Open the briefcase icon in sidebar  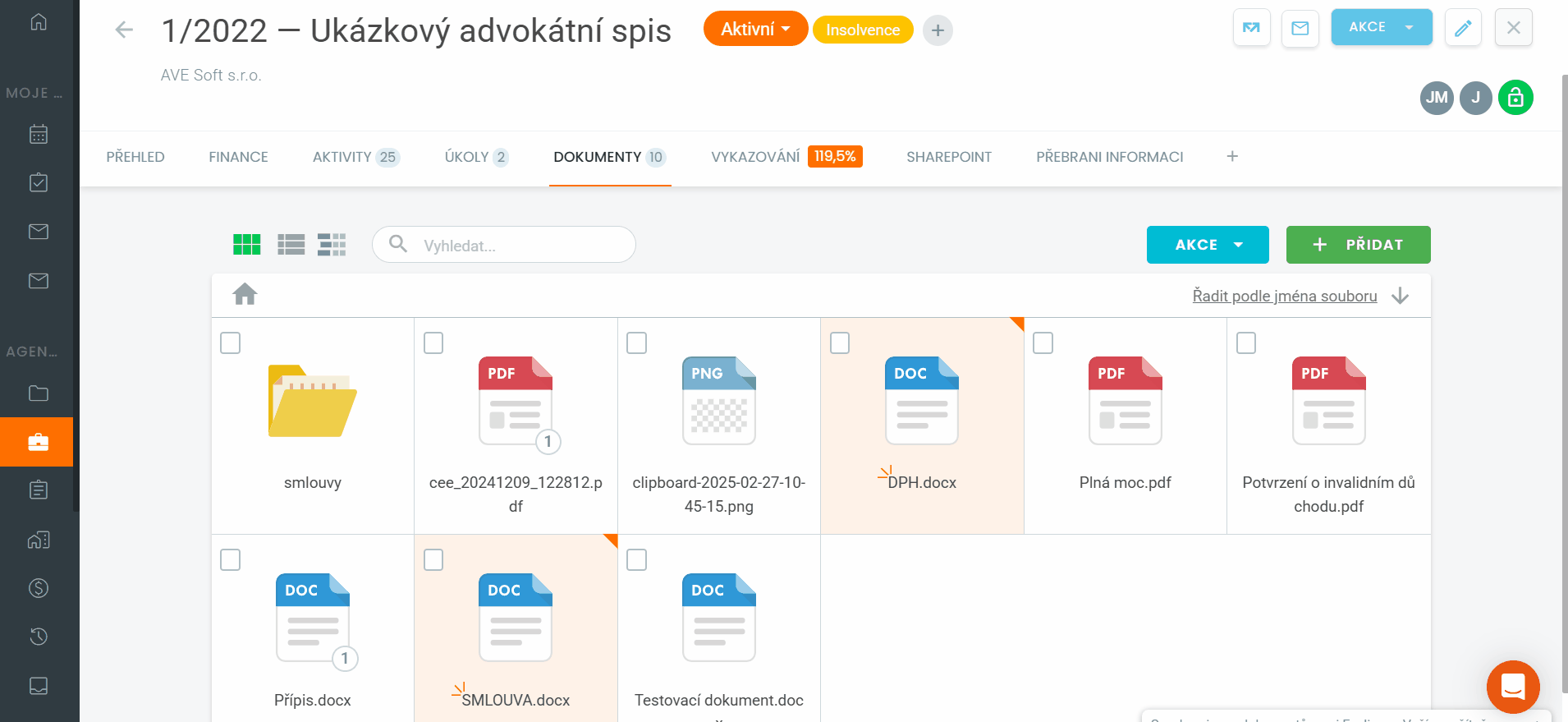click(x=38, y=442)
